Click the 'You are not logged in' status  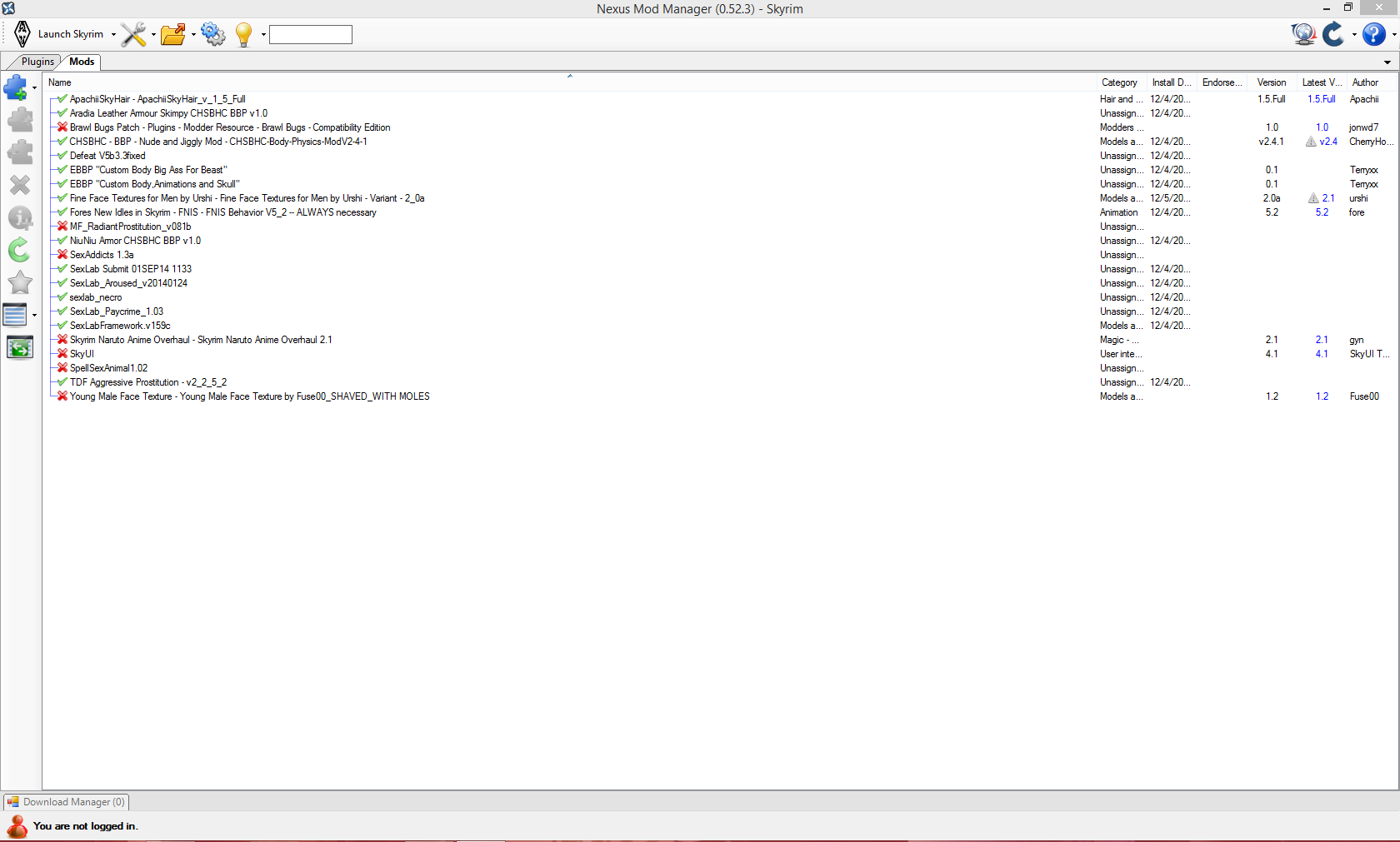click(x=85, y=826)
